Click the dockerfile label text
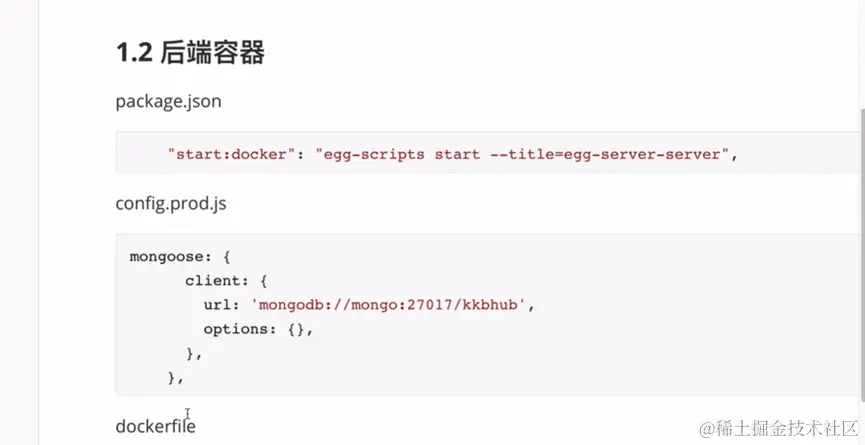Image resolution: width=865 pixels, height=445 pixels. [156, 426]
